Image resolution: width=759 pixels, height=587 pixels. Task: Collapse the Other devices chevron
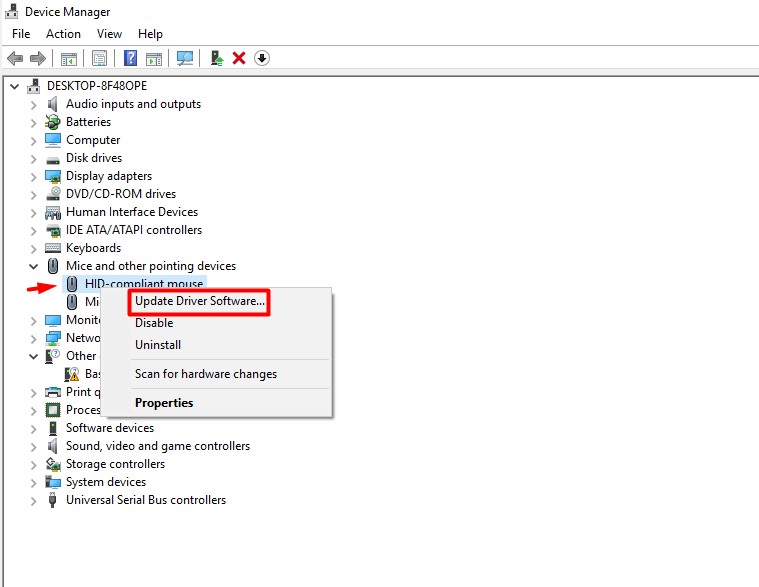33,356
